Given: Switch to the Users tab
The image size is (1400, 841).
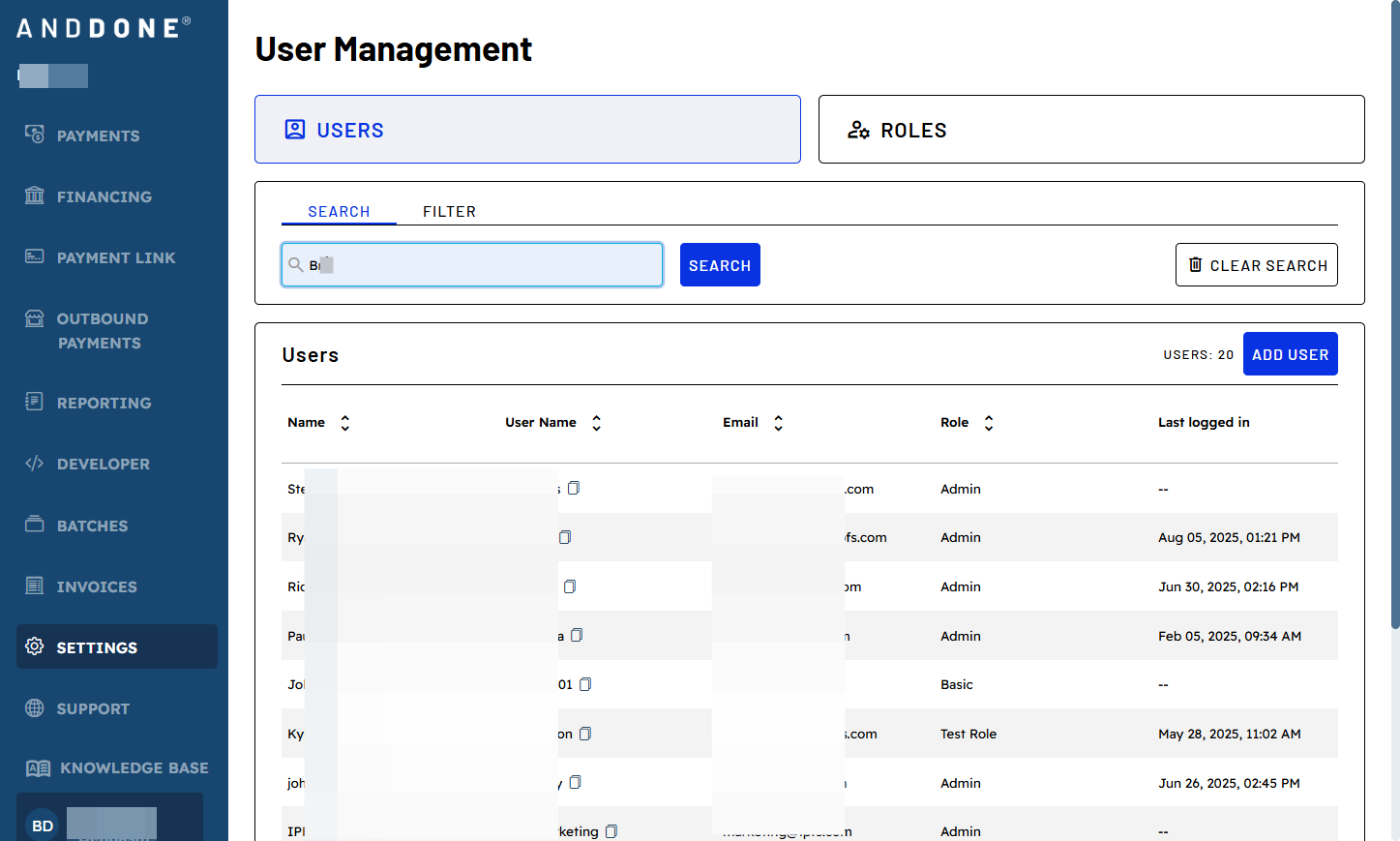Looking at the screenshot, I should 527,129.
